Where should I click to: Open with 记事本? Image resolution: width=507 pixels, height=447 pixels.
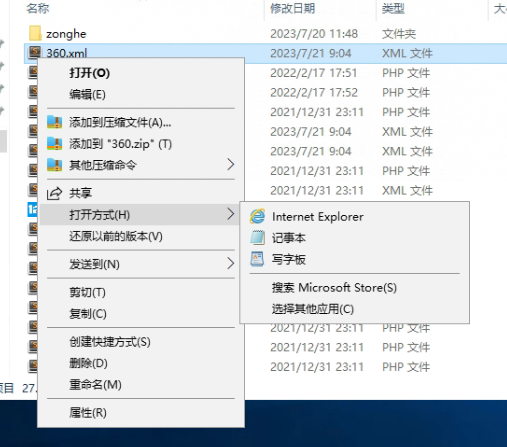354,238
